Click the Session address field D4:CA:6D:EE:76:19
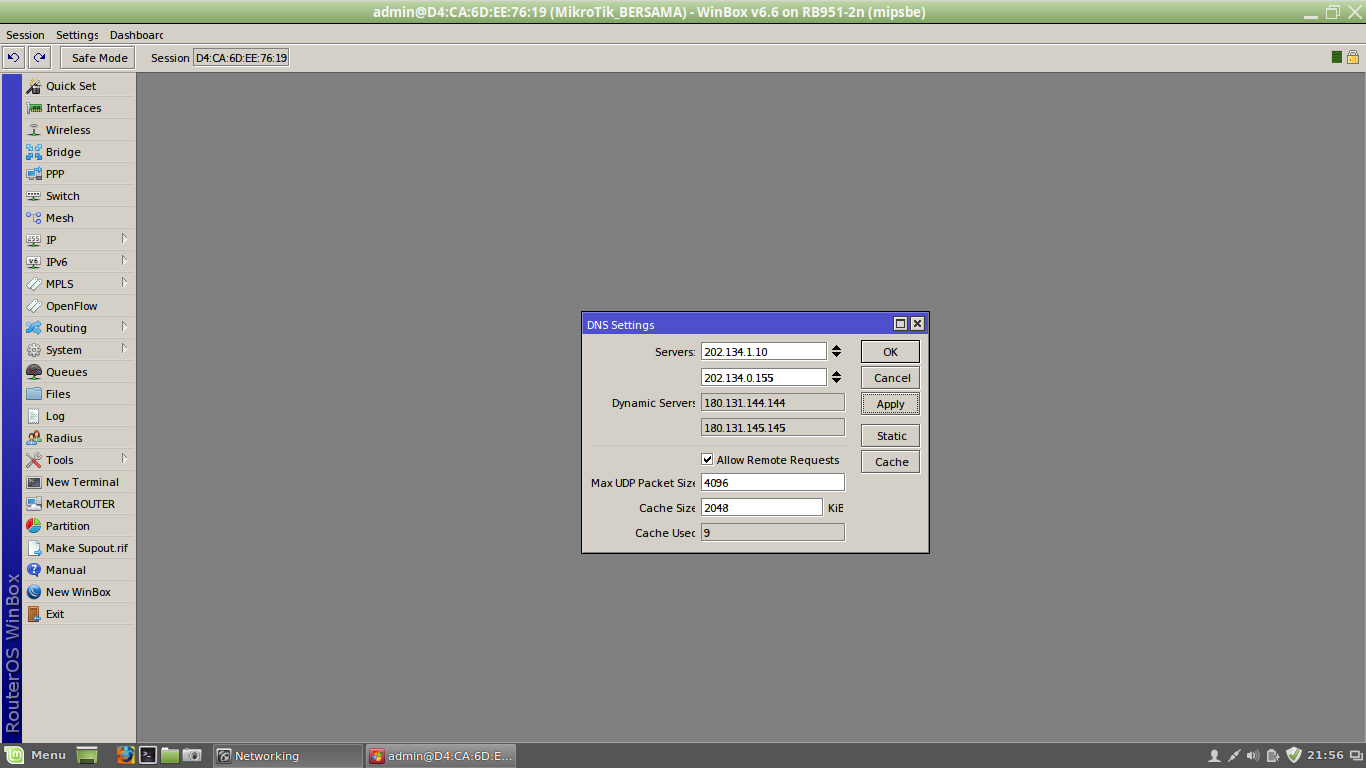 [241, 58]
